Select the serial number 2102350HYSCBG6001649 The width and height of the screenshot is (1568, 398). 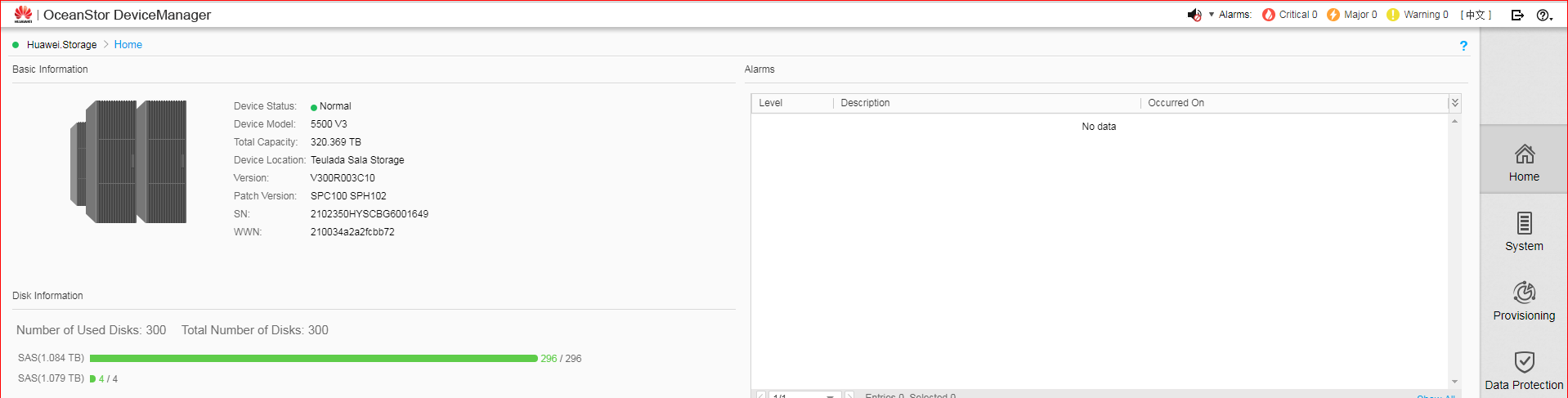(x=370, y=214)
